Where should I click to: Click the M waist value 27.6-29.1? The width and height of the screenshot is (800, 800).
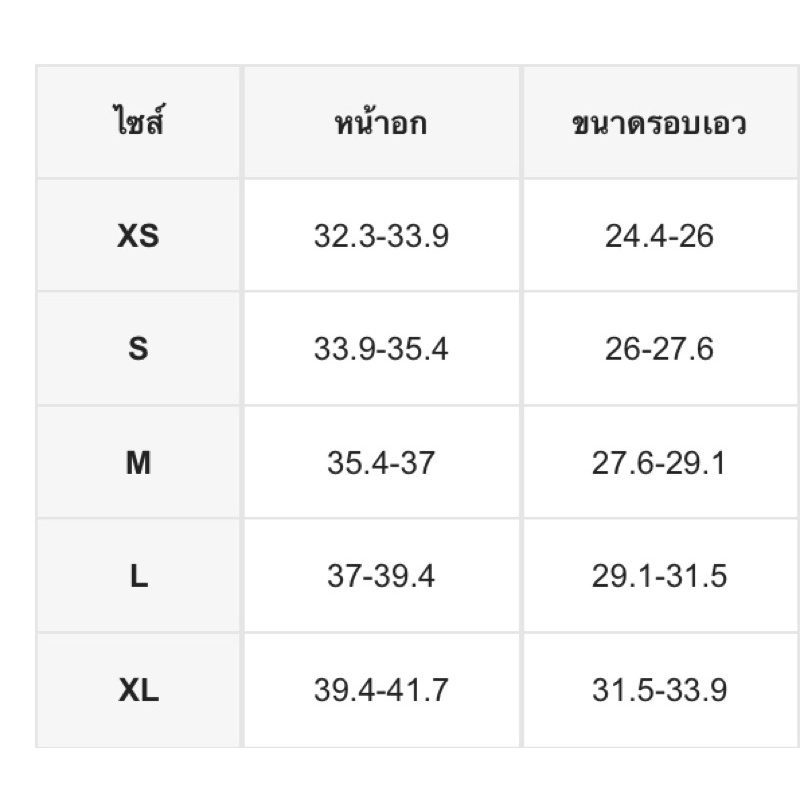(x=659, y=462)
